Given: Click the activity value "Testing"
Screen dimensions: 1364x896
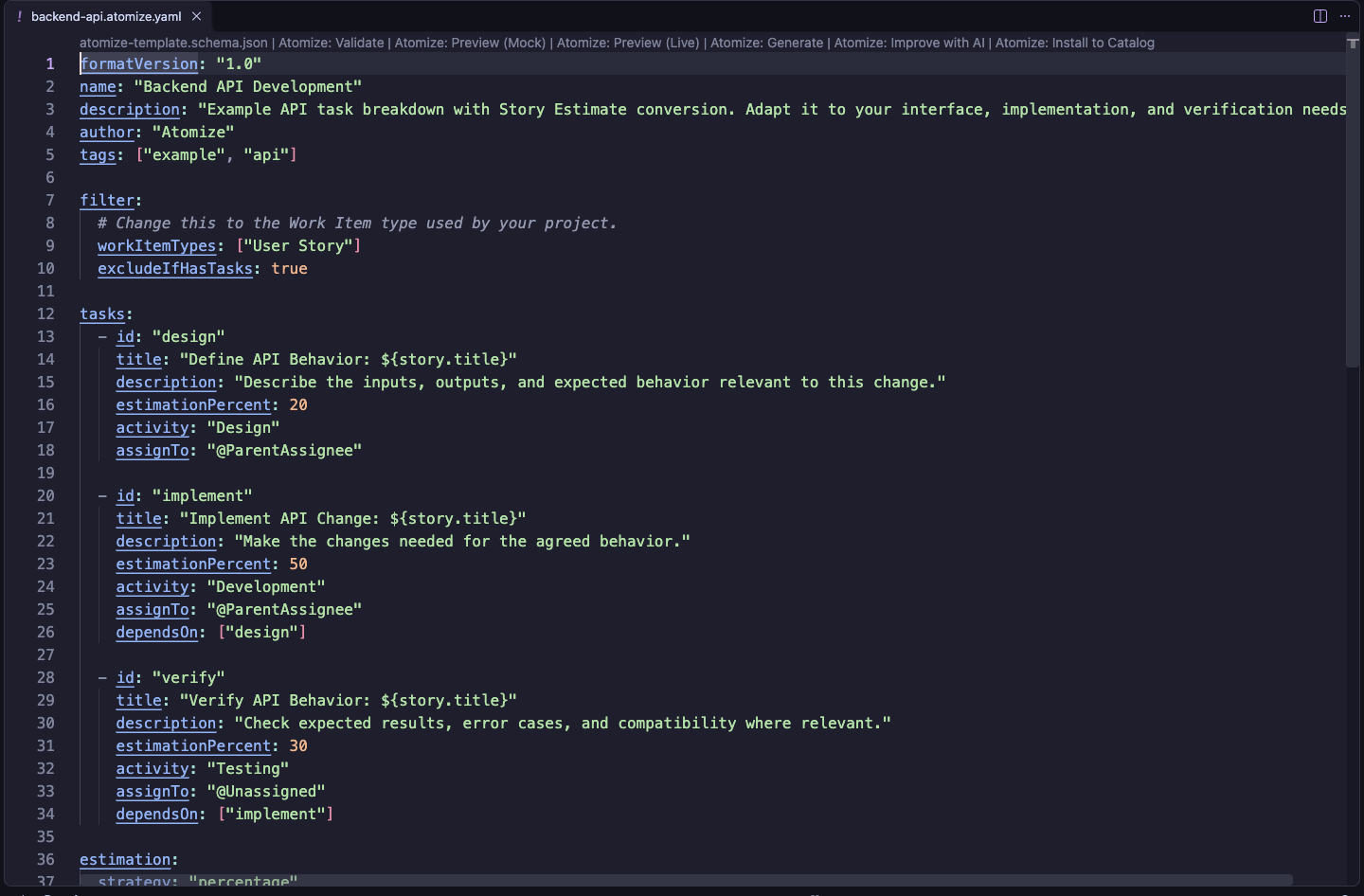Looking at the screenshot, I should [248, 768].
